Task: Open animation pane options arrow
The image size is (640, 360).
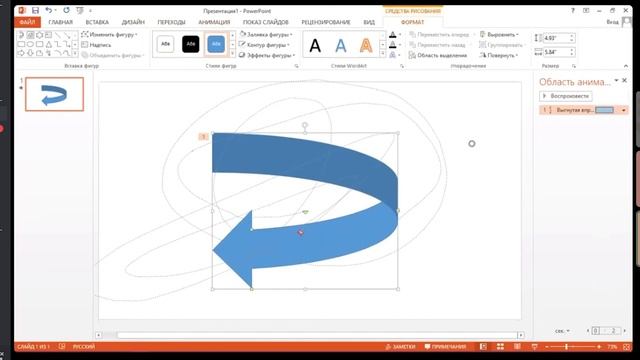Action: coord(616,80)
